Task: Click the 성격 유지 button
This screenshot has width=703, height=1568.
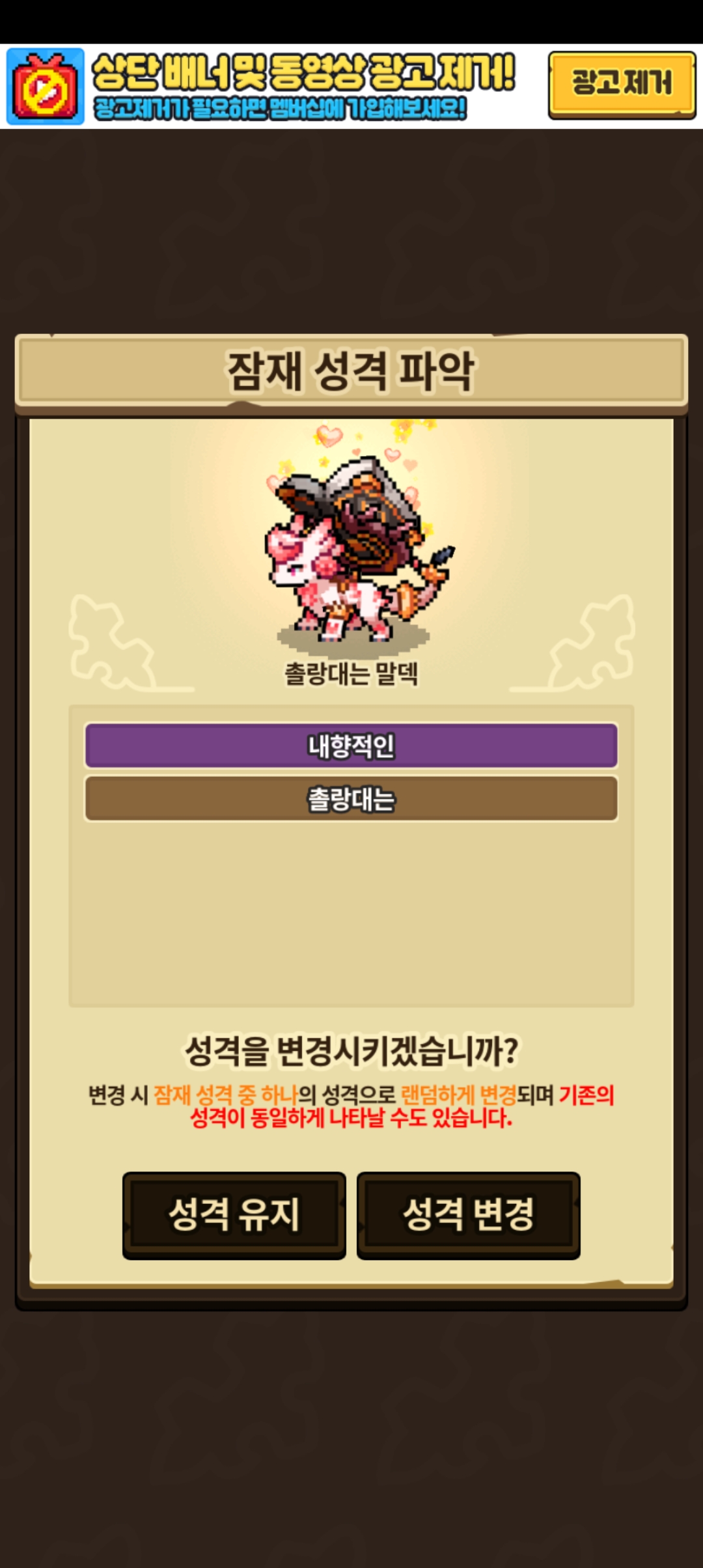Action: pyautogui.click(x=234, y=1215)
